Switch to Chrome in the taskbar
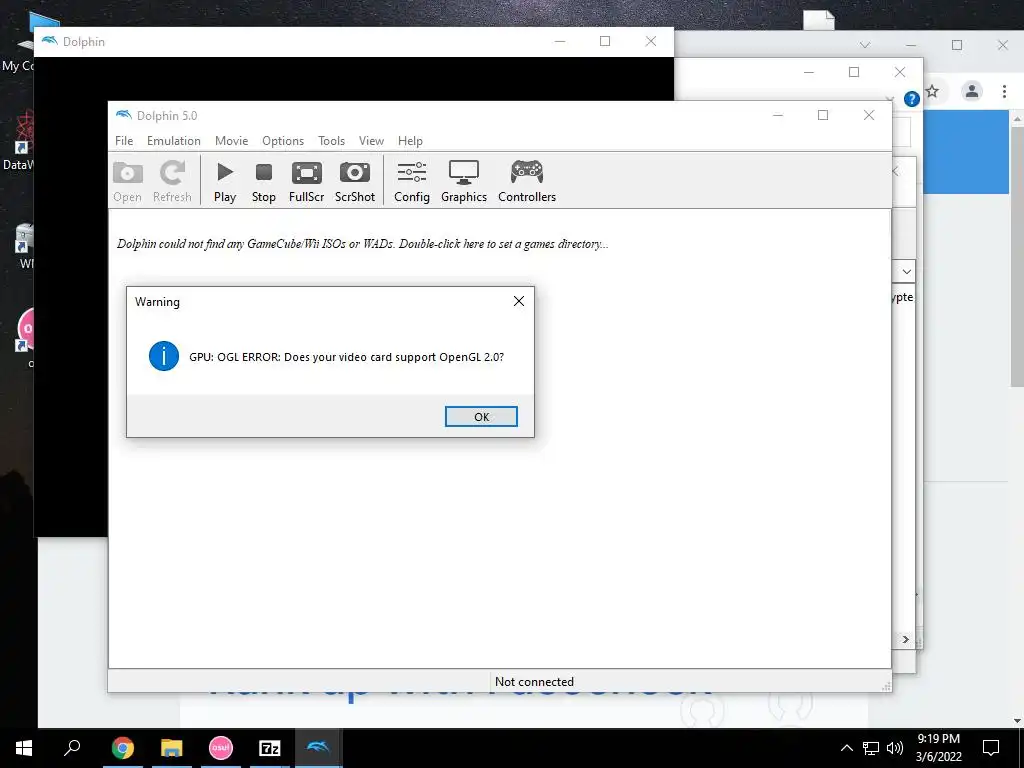 coord(122,748)
